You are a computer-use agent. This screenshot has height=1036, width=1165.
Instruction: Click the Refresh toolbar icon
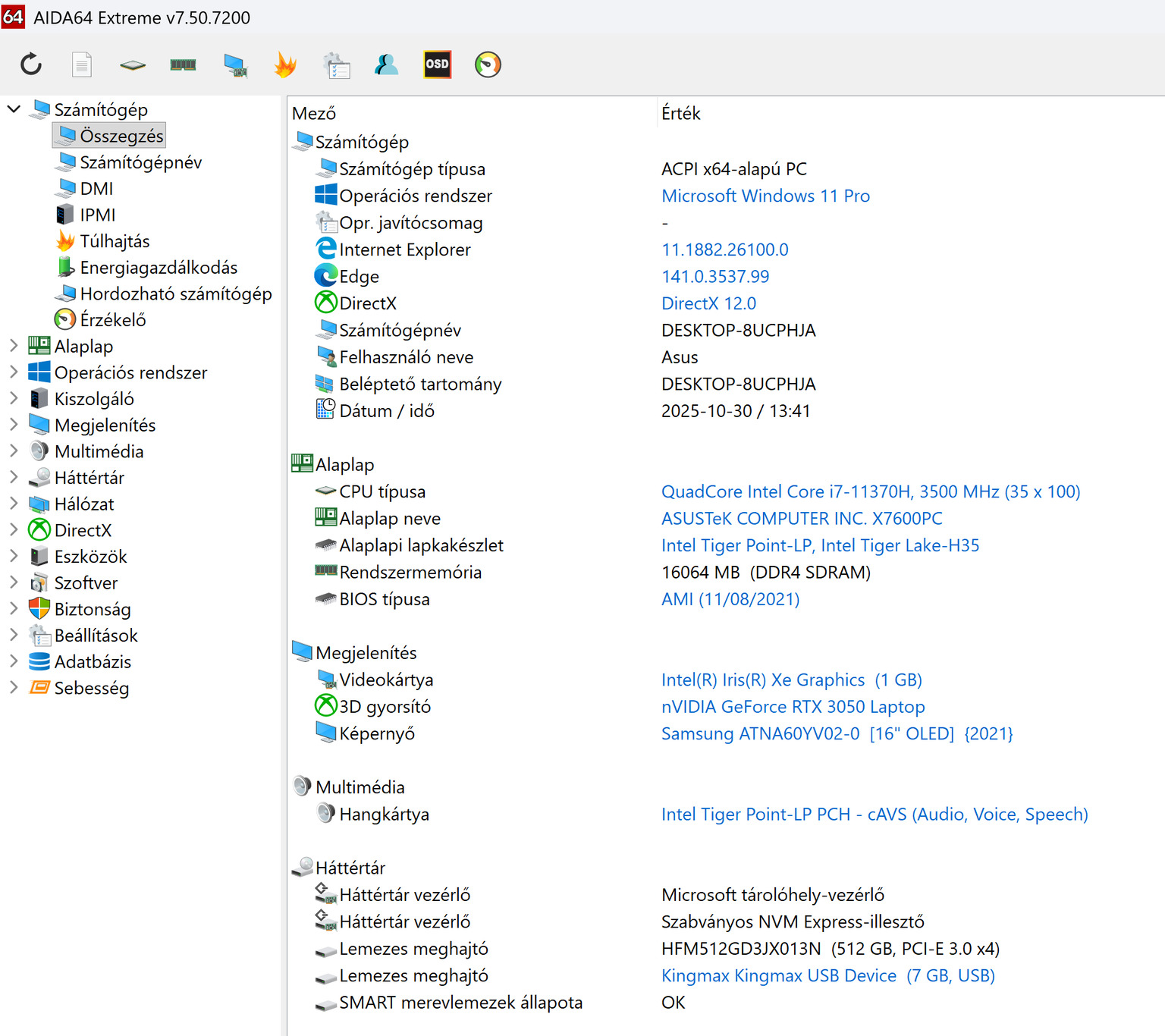[31, 64]
